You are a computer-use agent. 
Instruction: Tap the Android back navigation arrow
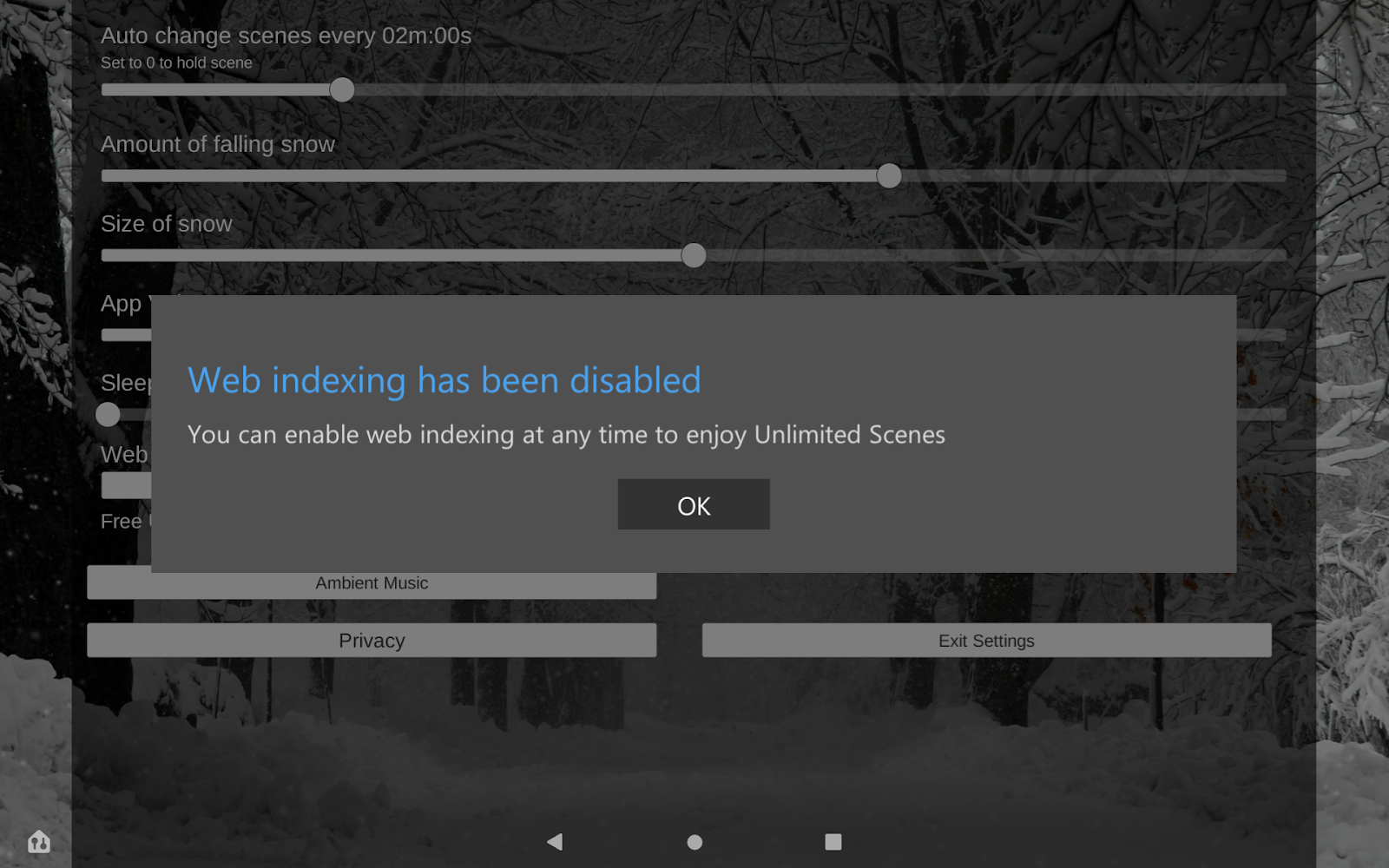point(555,842)
